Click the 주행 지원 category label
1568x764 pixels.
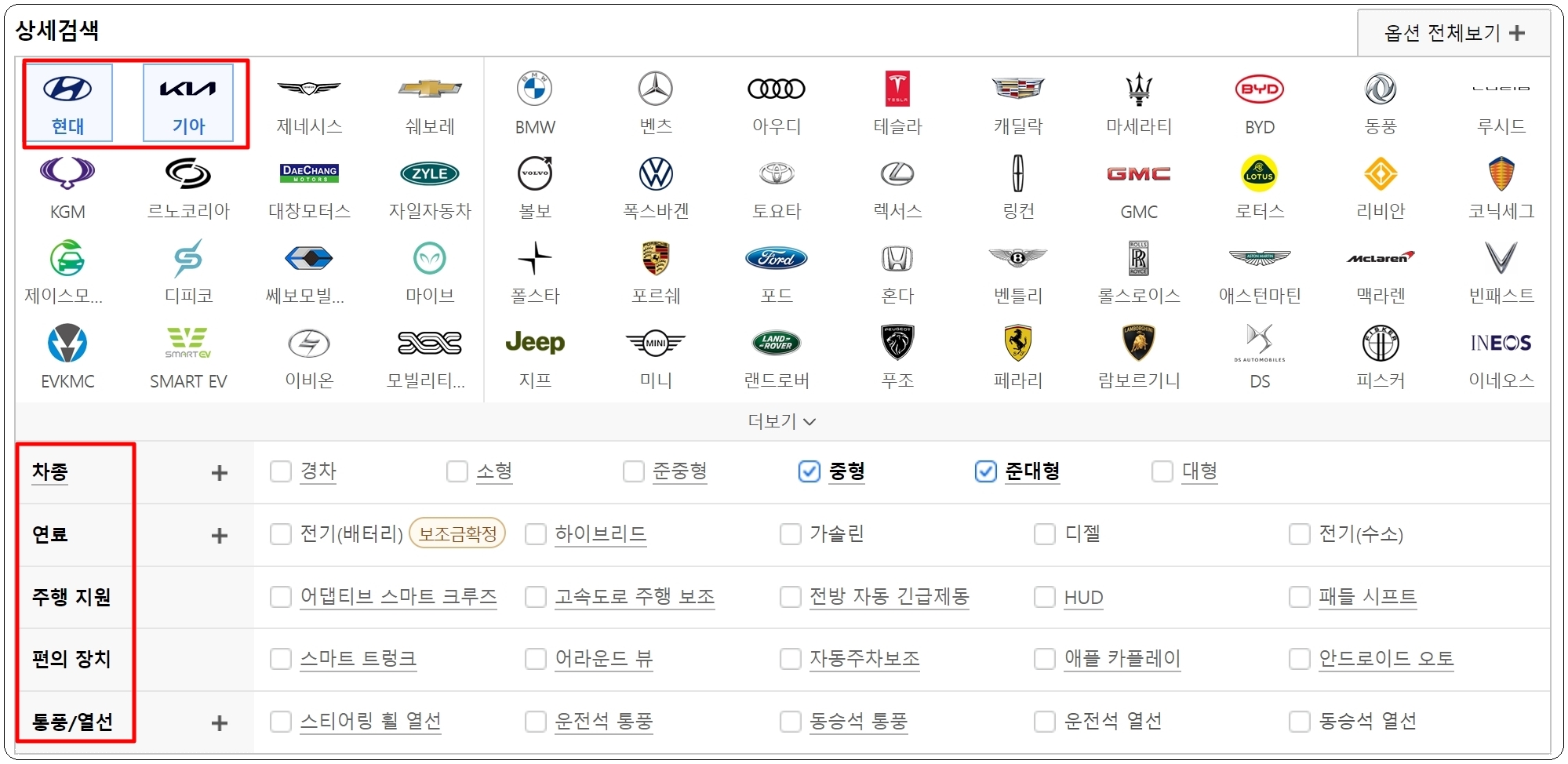click(x=71, y=597)
